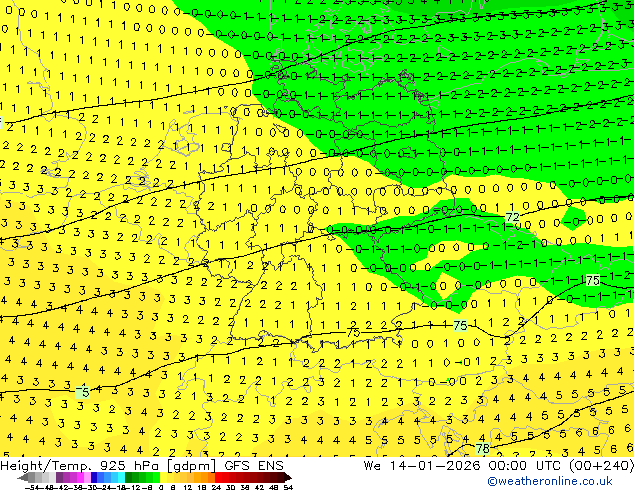
Task: Click the 00:00 UTC time text
Action: click(526, 465)
